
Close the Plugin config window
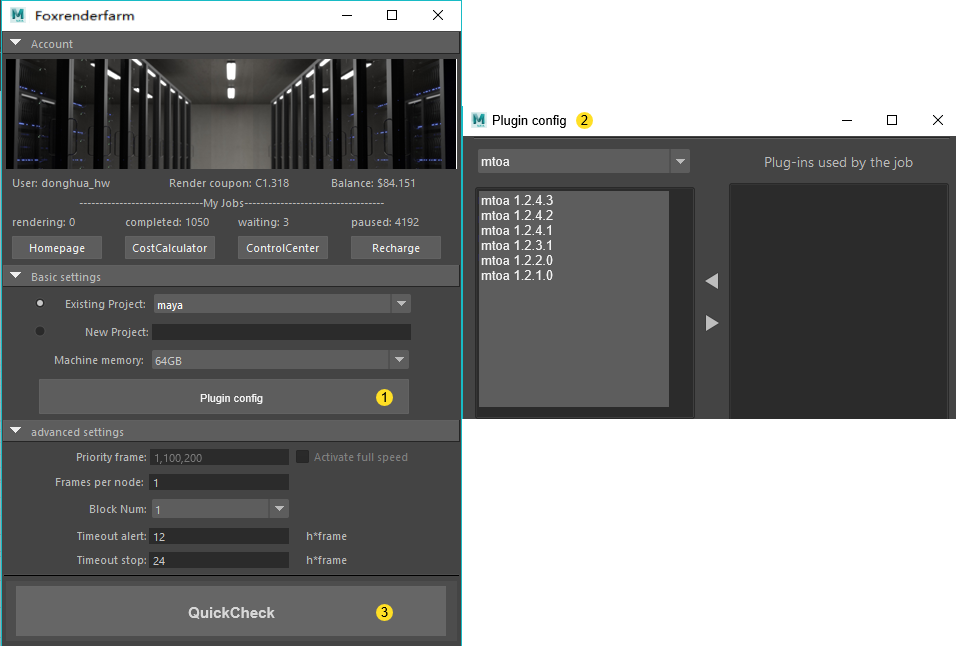(938, 120)
